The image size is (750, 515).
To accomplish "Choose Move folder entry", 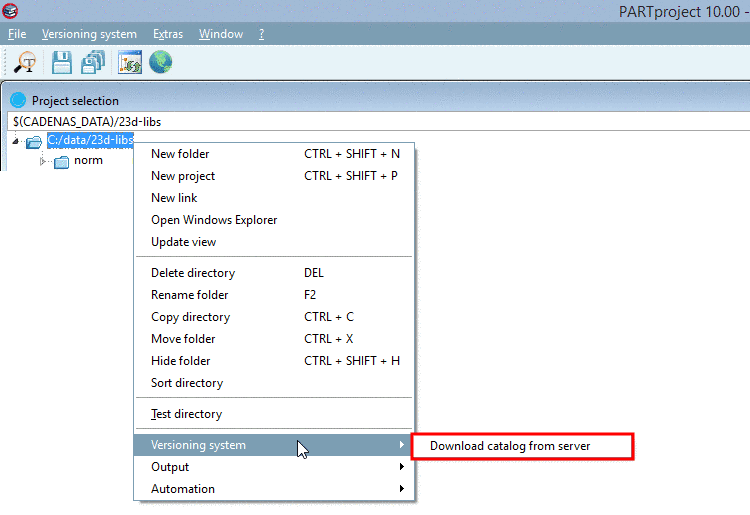I will (x=274, y=339).
